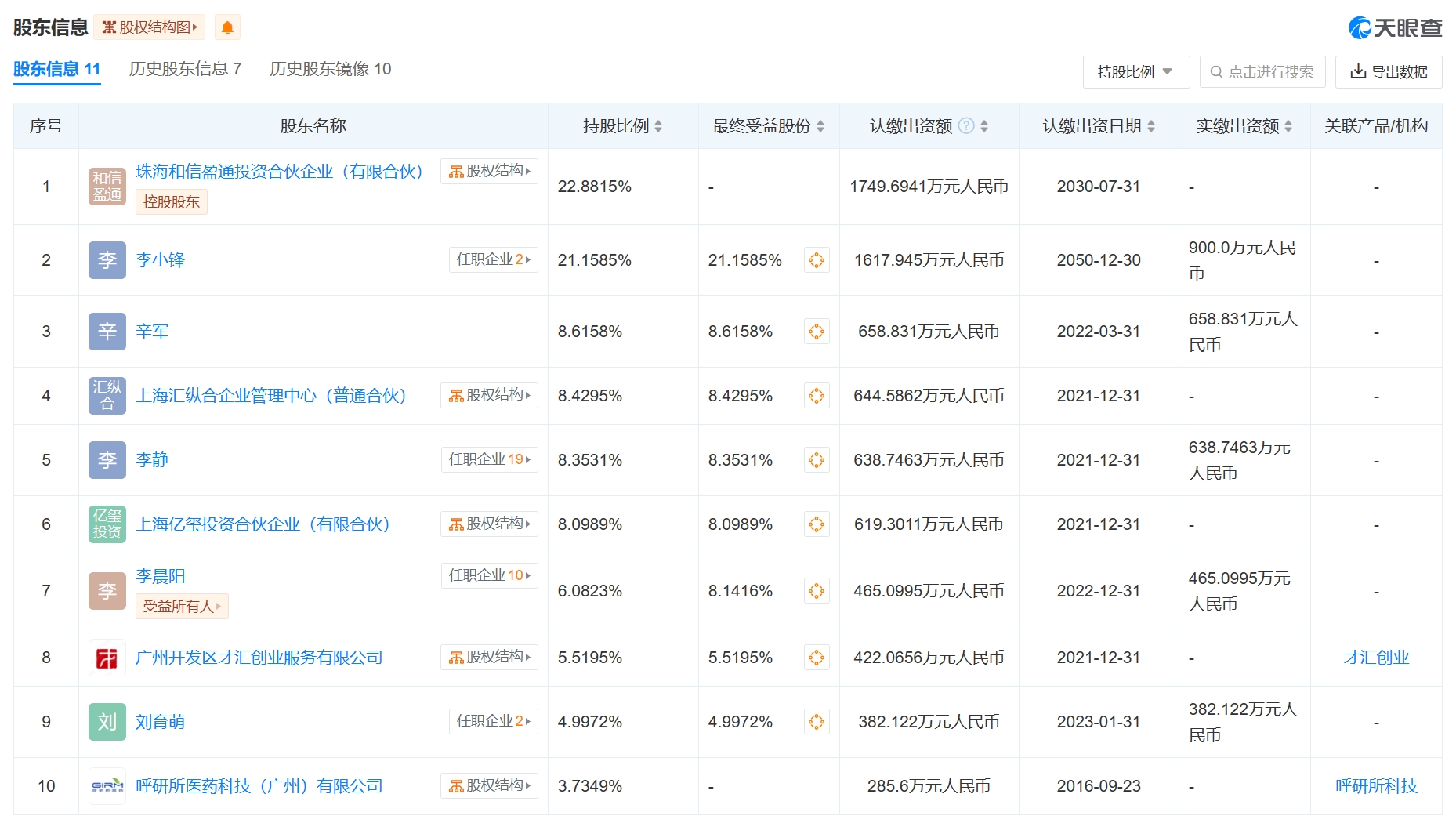Click beneficial share icon in 上海亿玺 row
1456x823 pixels.
tap(817, 524)
